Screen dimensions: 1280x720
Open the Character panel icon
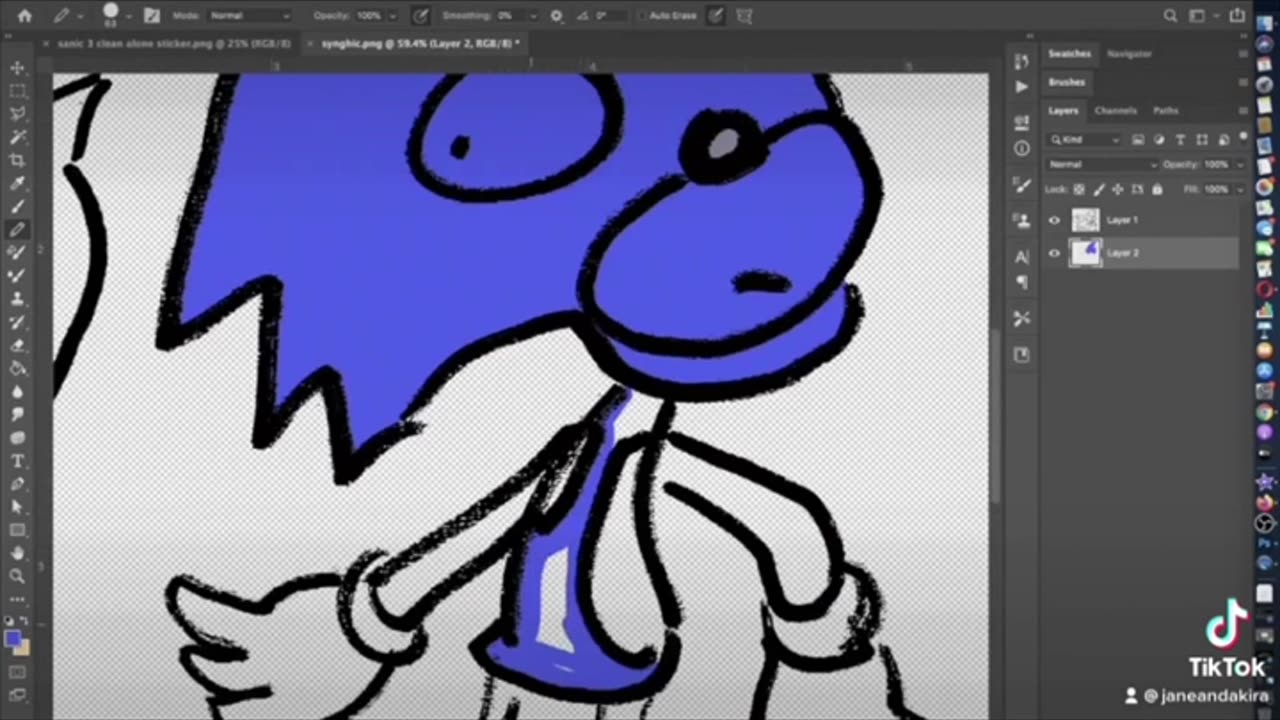pos(1021,257)
